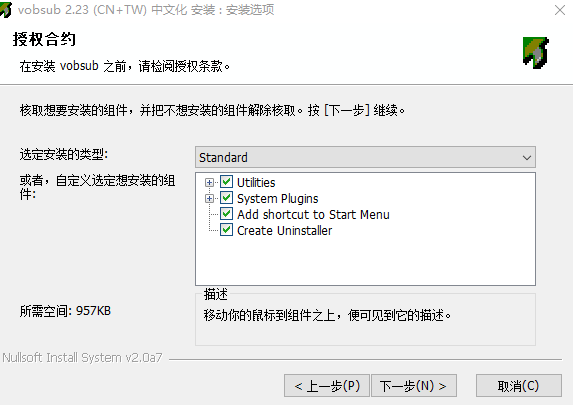
Task: Click the empty area of component list
Action: (365, 261)
